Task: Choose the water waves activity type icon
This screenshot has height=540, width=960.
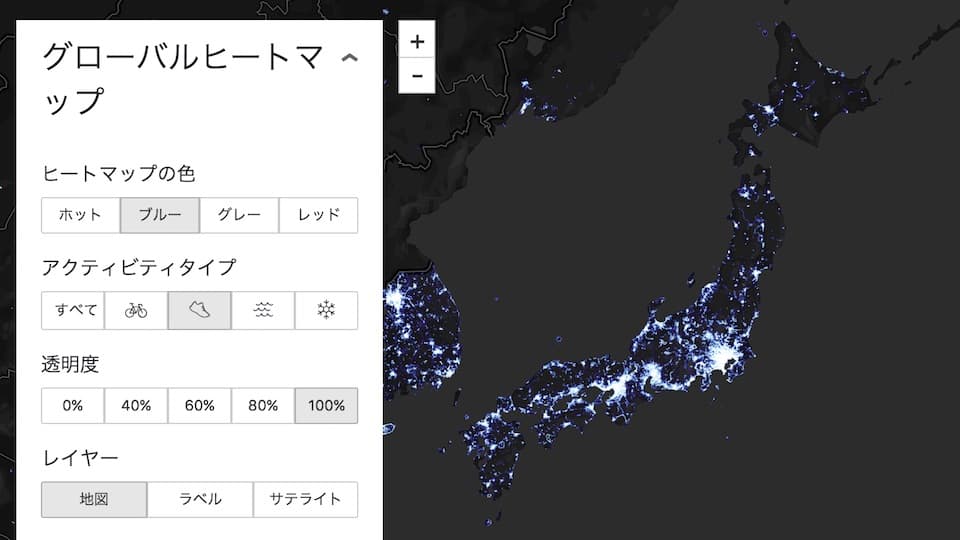Action: coord(263,310)
